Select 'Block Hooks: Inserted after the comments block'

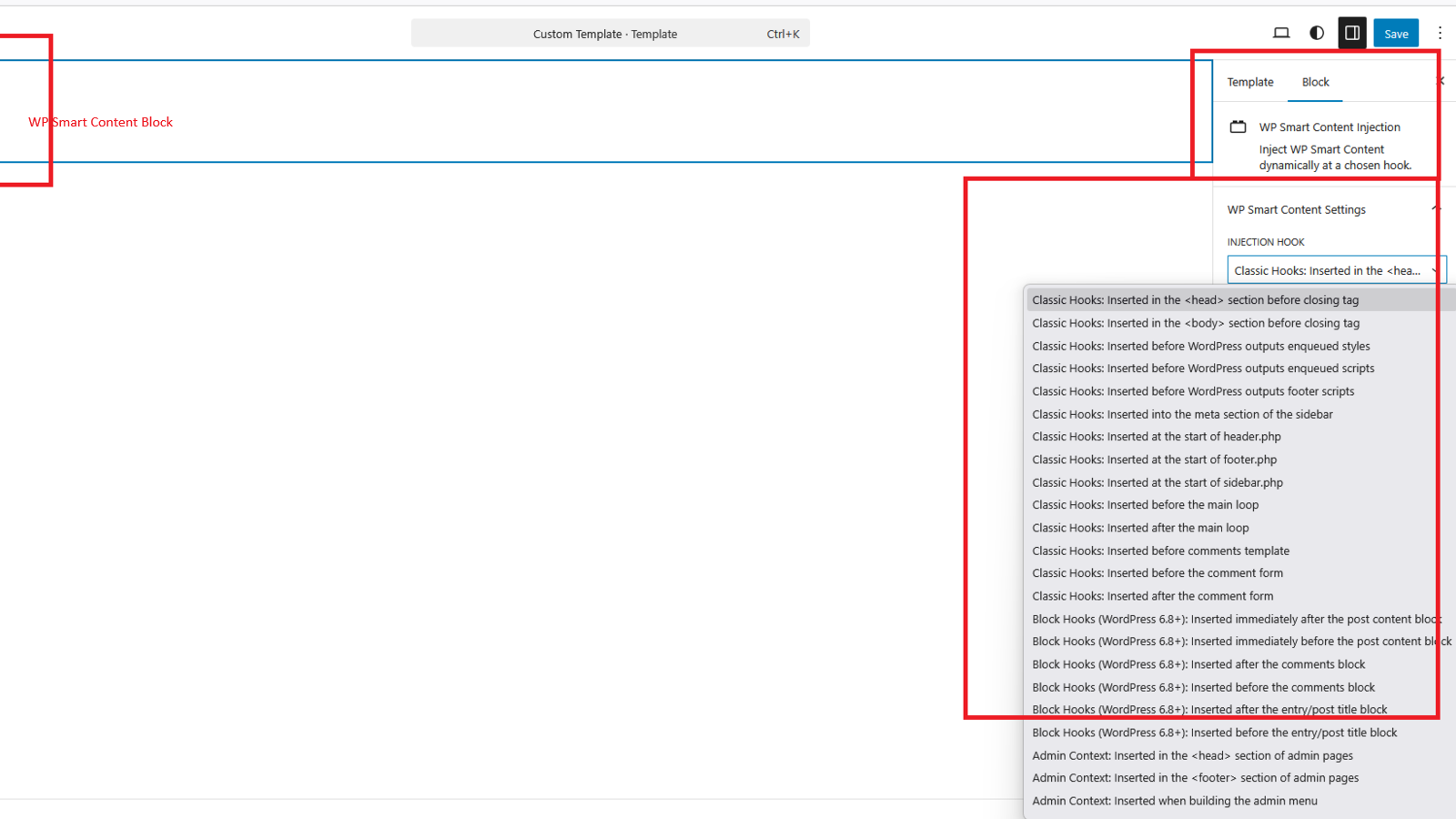1198,664
